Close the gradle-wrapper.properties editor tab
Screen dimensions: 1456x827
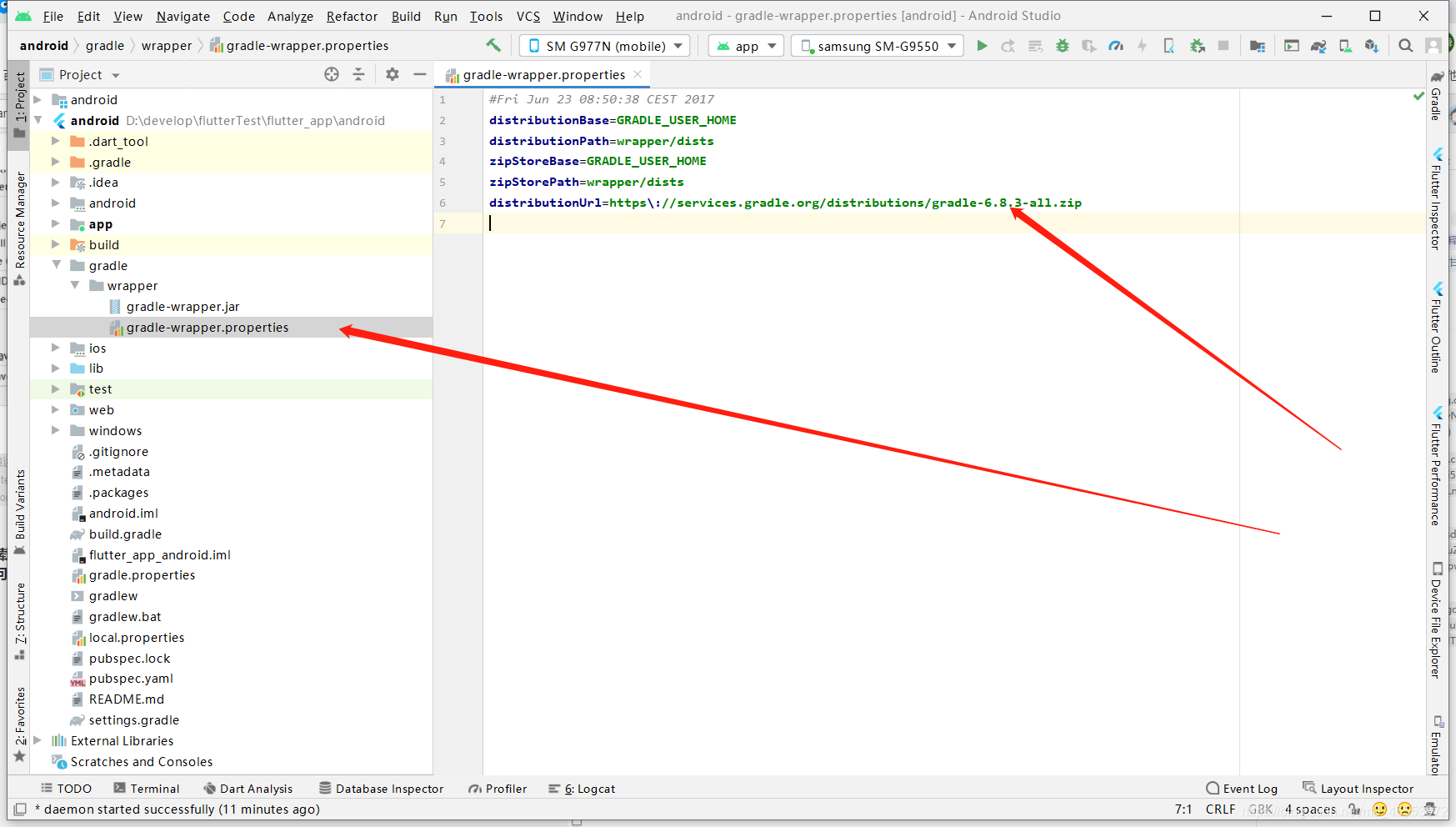coord(638,74)
